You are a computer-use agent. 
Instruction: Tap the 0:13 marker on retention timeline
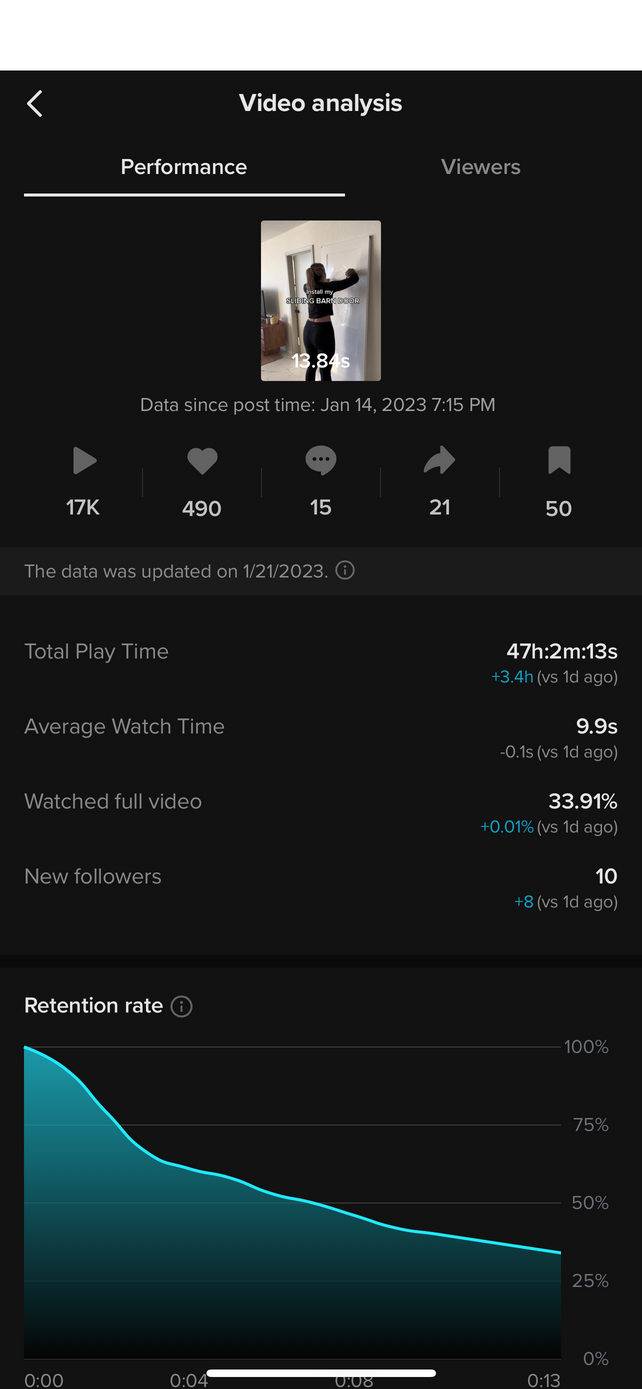pyautogui.click(x=544, y=1380)
